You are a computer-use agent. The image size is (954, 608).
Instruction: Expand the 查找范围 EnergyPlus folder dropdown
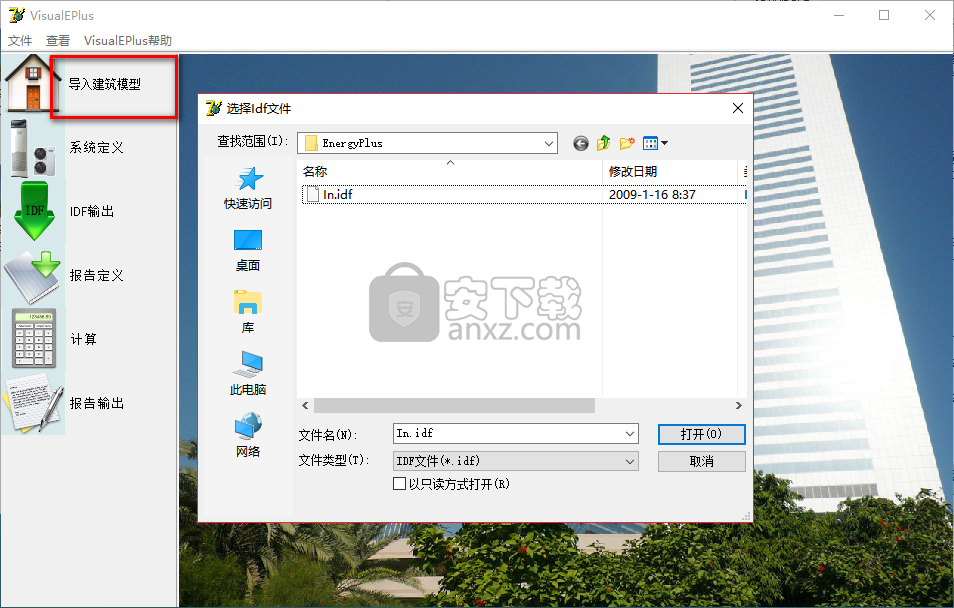point(549,144)
